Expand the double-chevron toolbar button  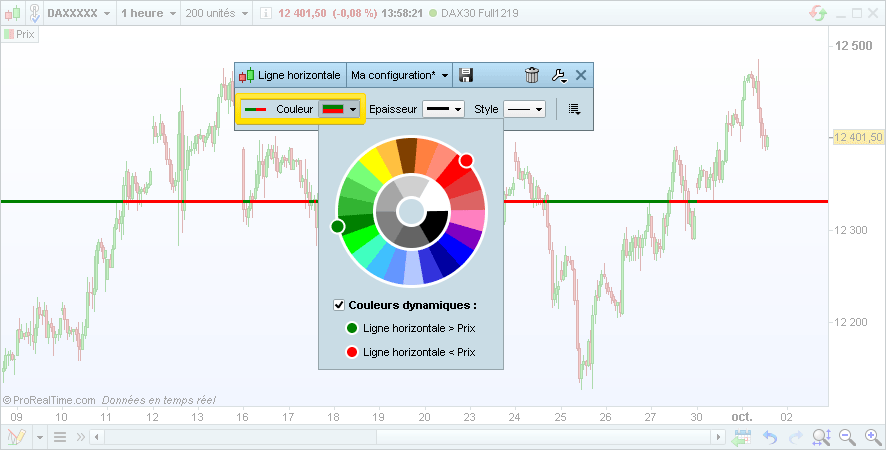pos(80,437)
